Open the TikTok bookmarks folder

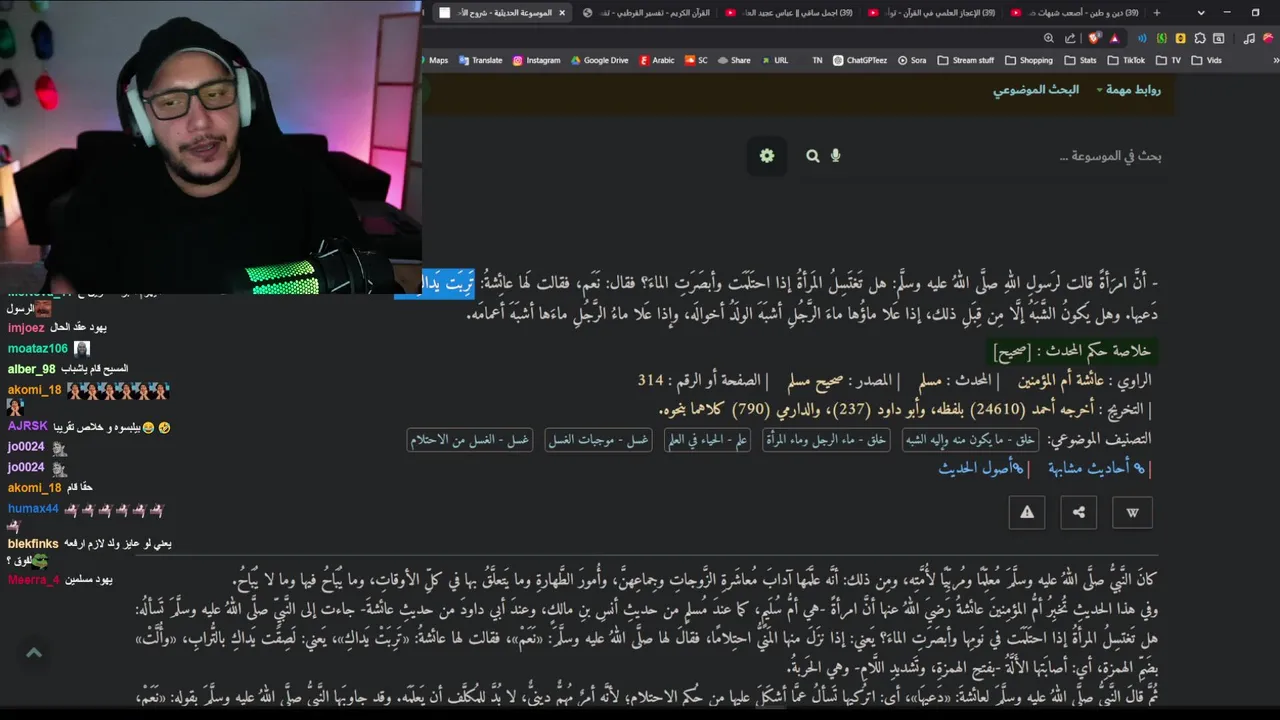click(x=1127, y=60)
